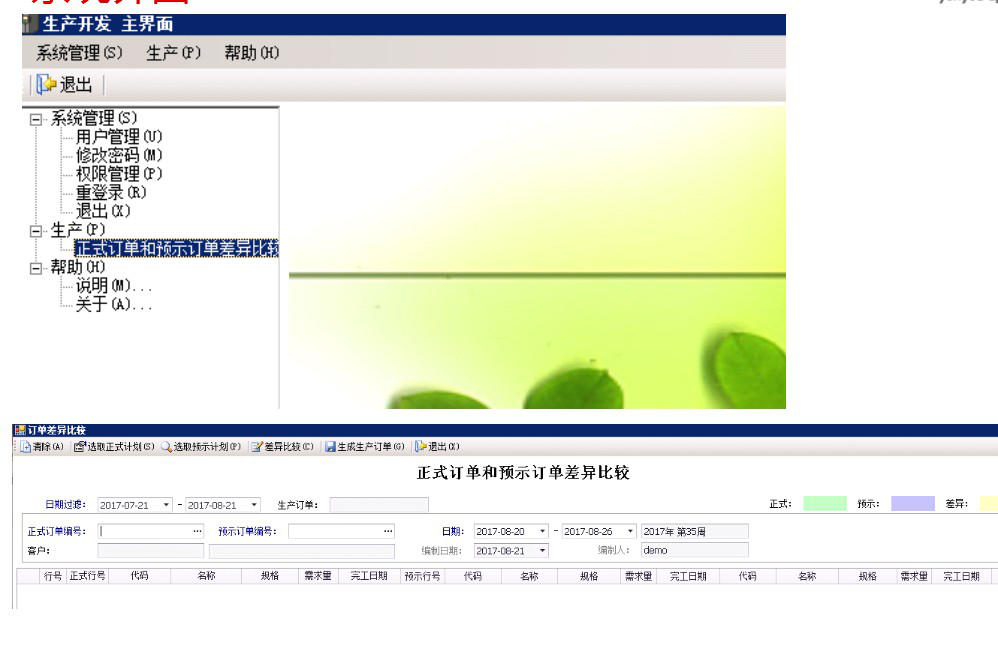The width and height of the screenshot is (998, 653).
Task: Open the 系统管理 menu in menu bar
Action: coord(79,53)
